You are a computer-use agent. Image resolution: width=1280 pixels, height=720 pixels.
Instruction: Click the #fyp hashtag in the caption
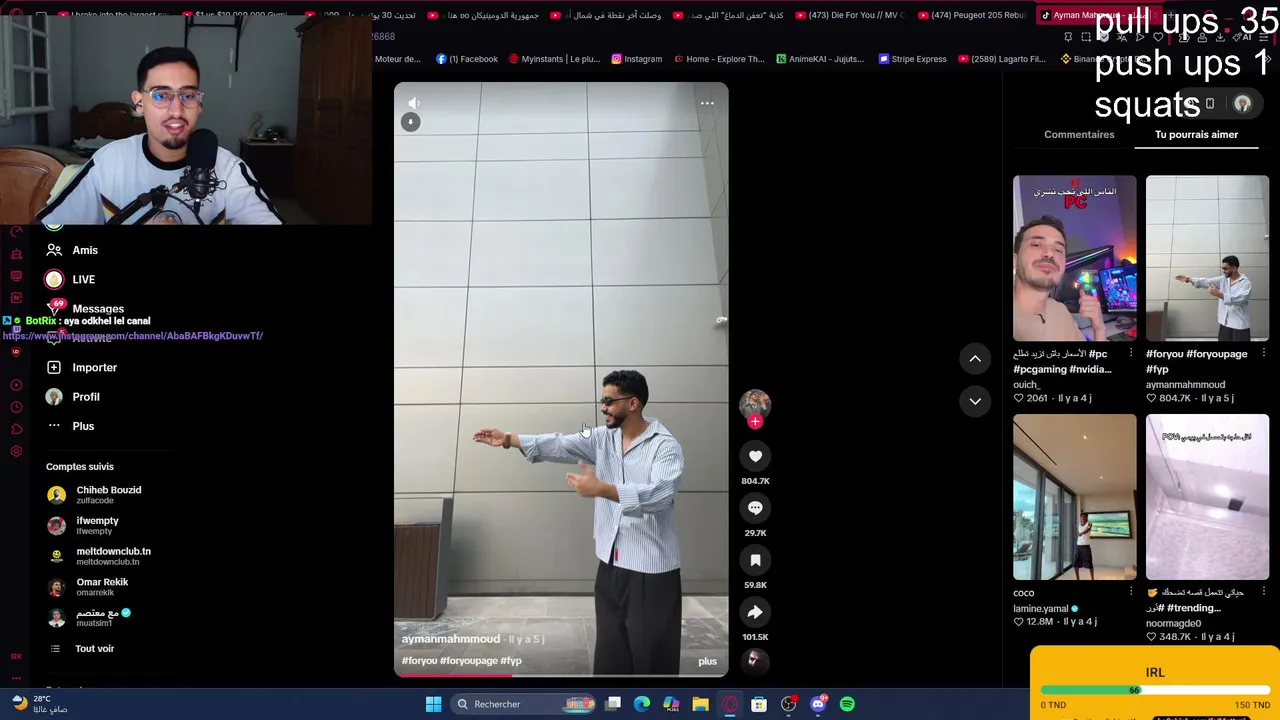click(x=511, y=661)
